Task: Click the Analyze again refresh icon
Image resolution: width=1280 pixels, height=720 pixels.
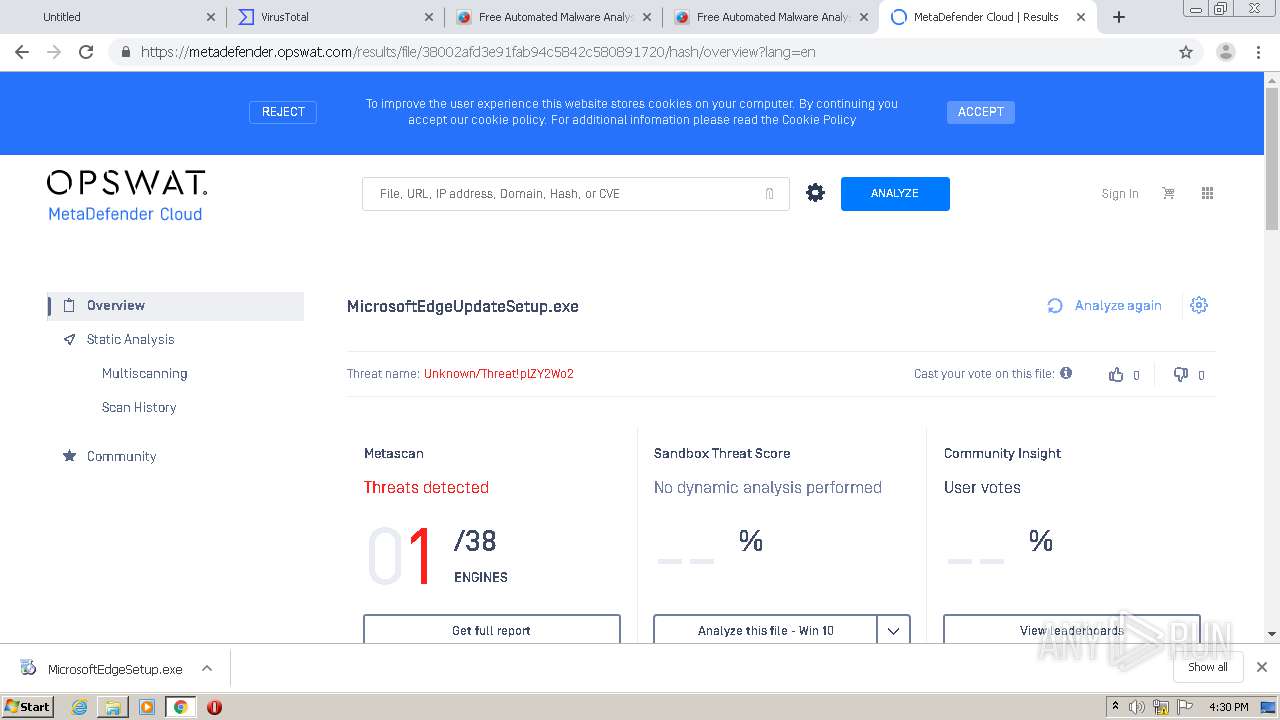Action: 1055,306
